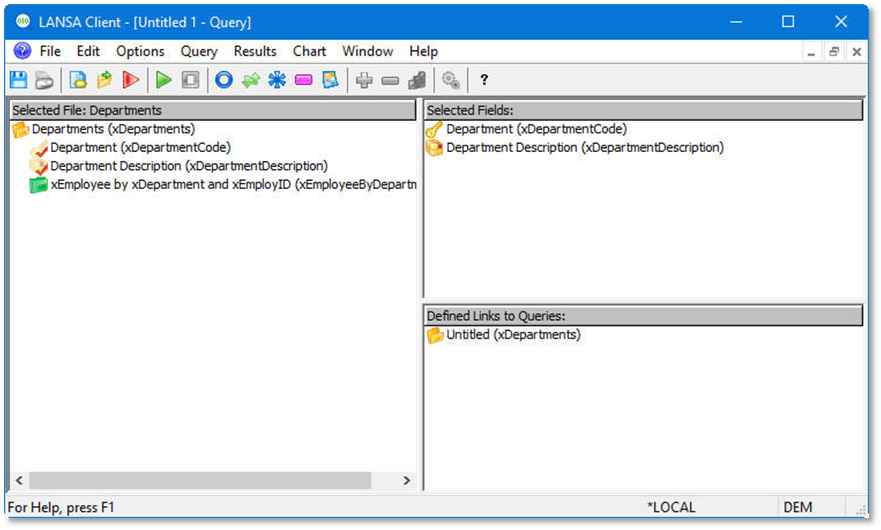Open the Window menu

[x=367, y=51]
